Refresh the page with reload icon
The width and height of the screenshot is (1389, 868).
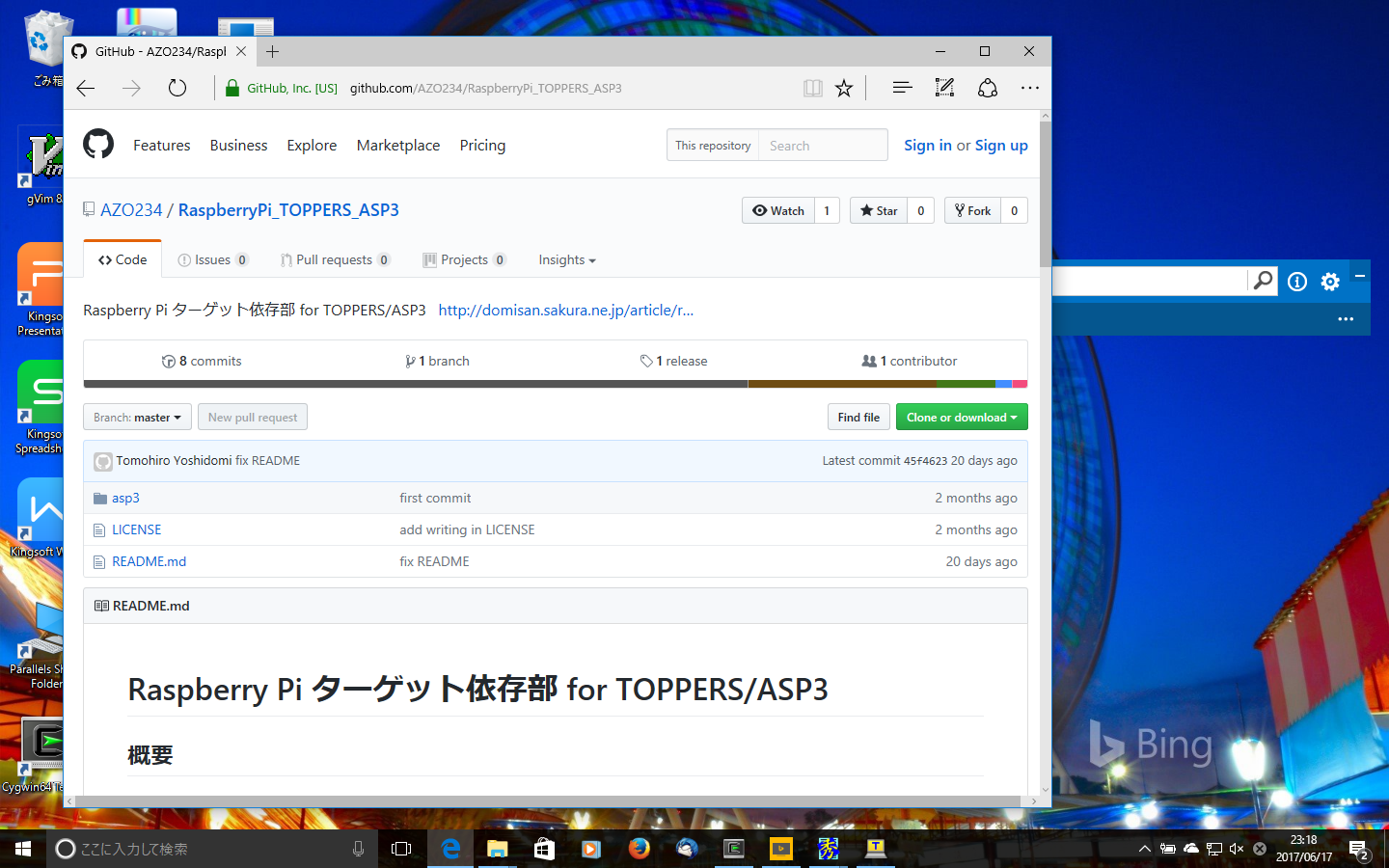[177, 89]
